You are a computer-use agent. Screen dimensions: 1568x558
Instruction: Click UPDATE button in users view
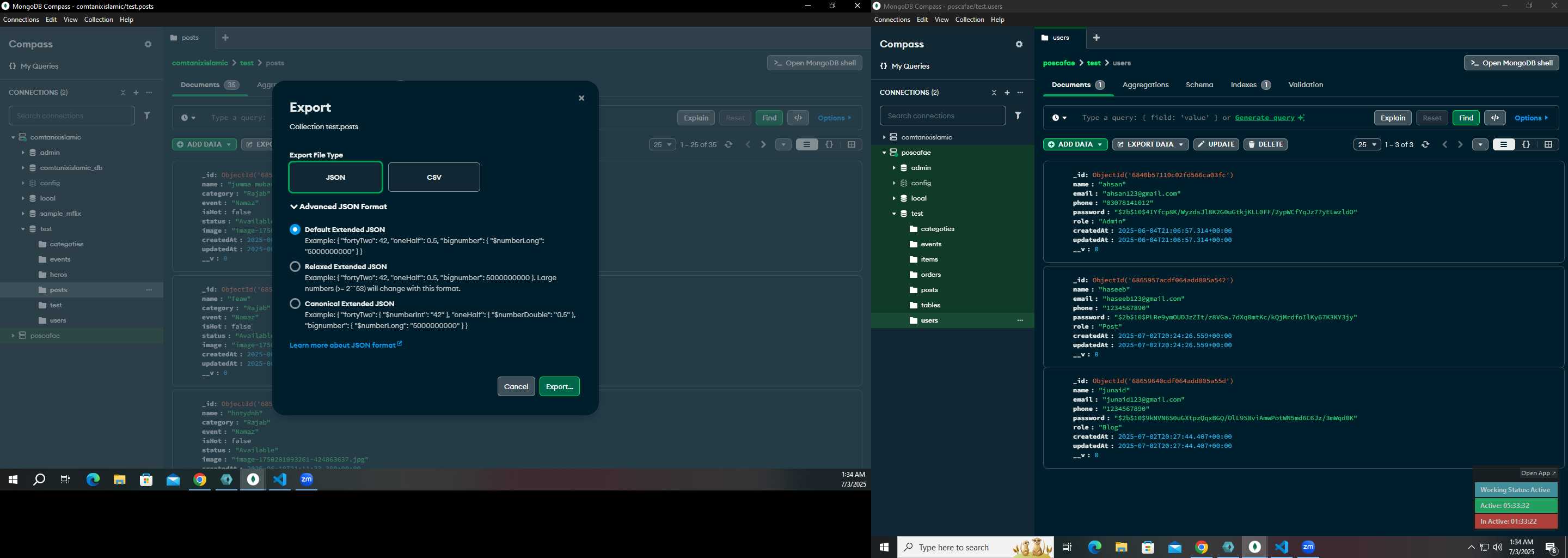(1216, 144)
